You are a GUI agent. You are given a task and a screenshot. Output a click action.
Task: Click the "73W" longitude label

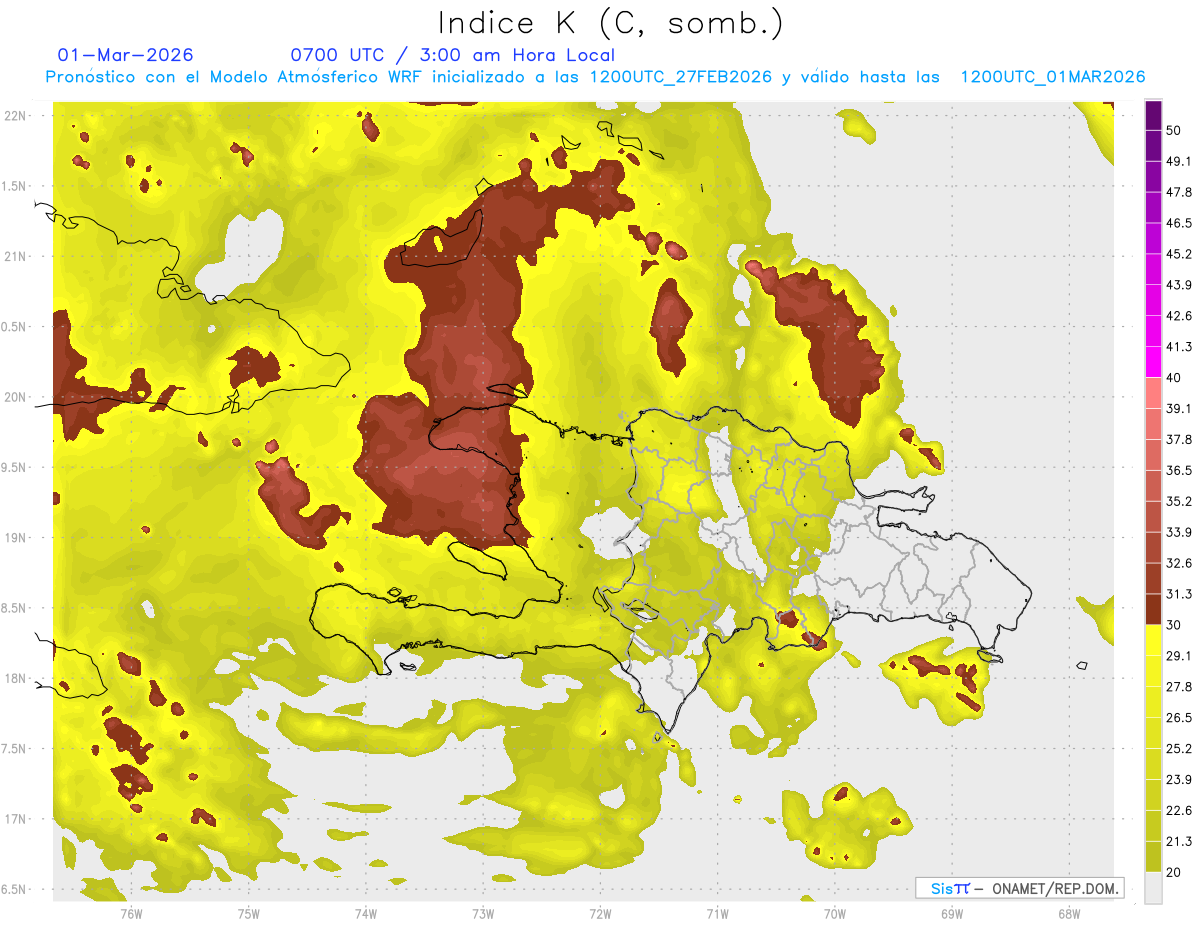pyautogui.click(x=483, y=913)
